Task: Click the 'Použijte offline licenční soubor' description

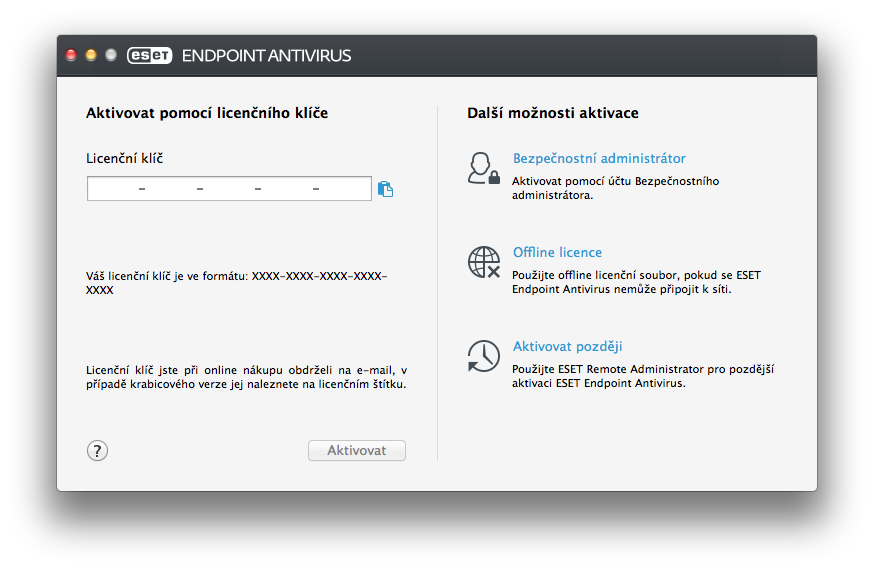Action: [x=636, y=282]
